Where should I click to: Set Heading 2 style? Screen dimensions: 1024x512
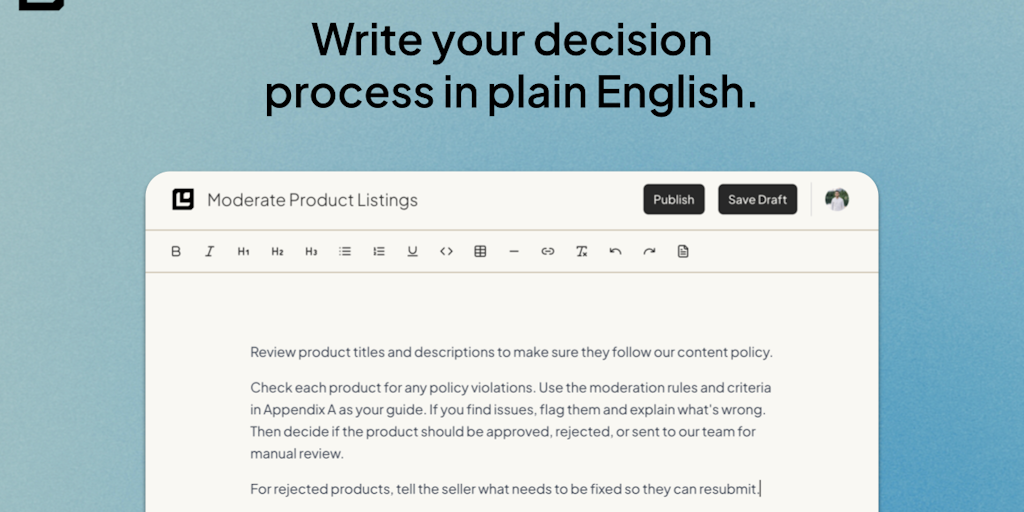point(277,251)
